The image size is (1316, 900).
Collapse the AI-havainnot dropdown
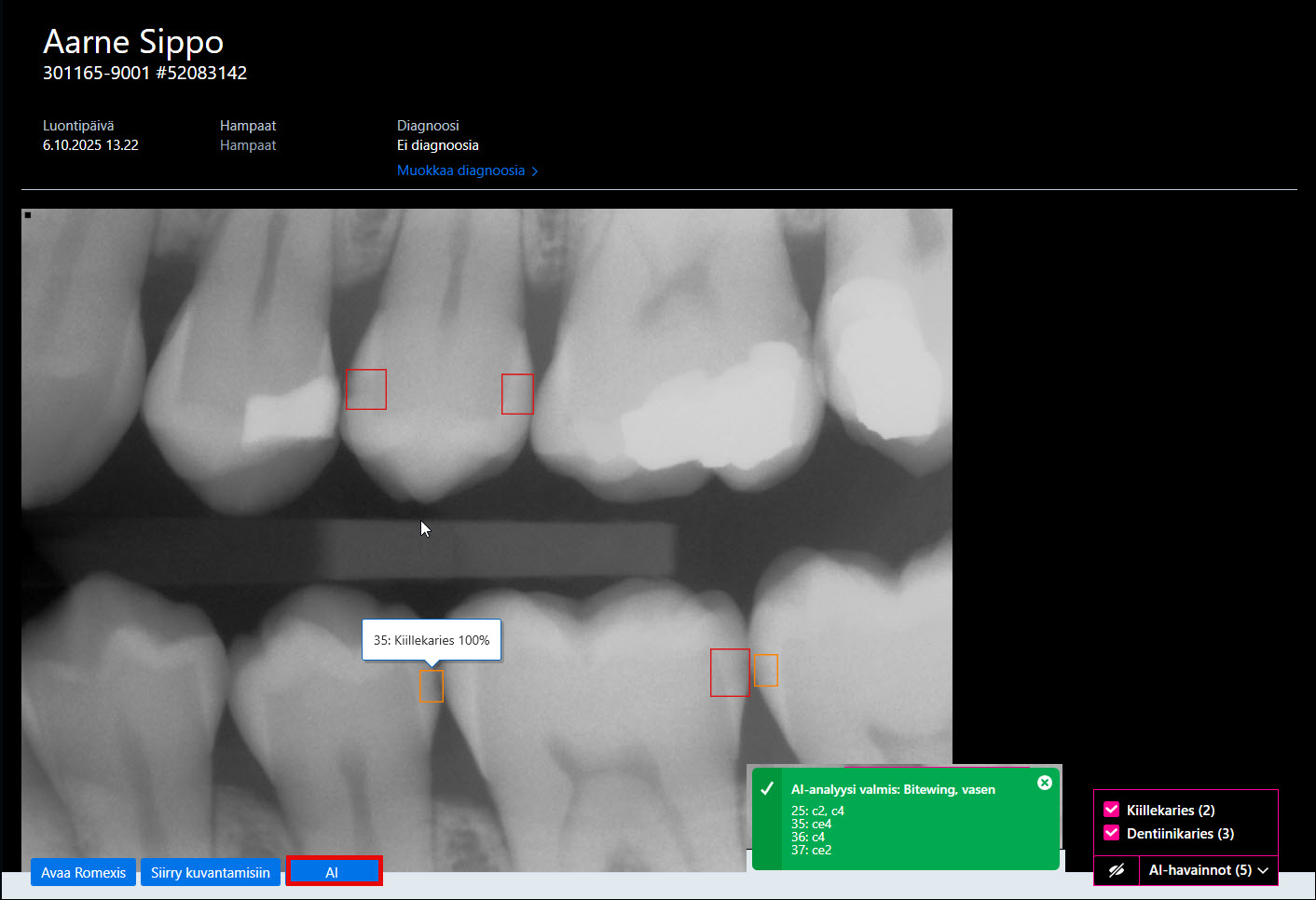pos(1208,870)
